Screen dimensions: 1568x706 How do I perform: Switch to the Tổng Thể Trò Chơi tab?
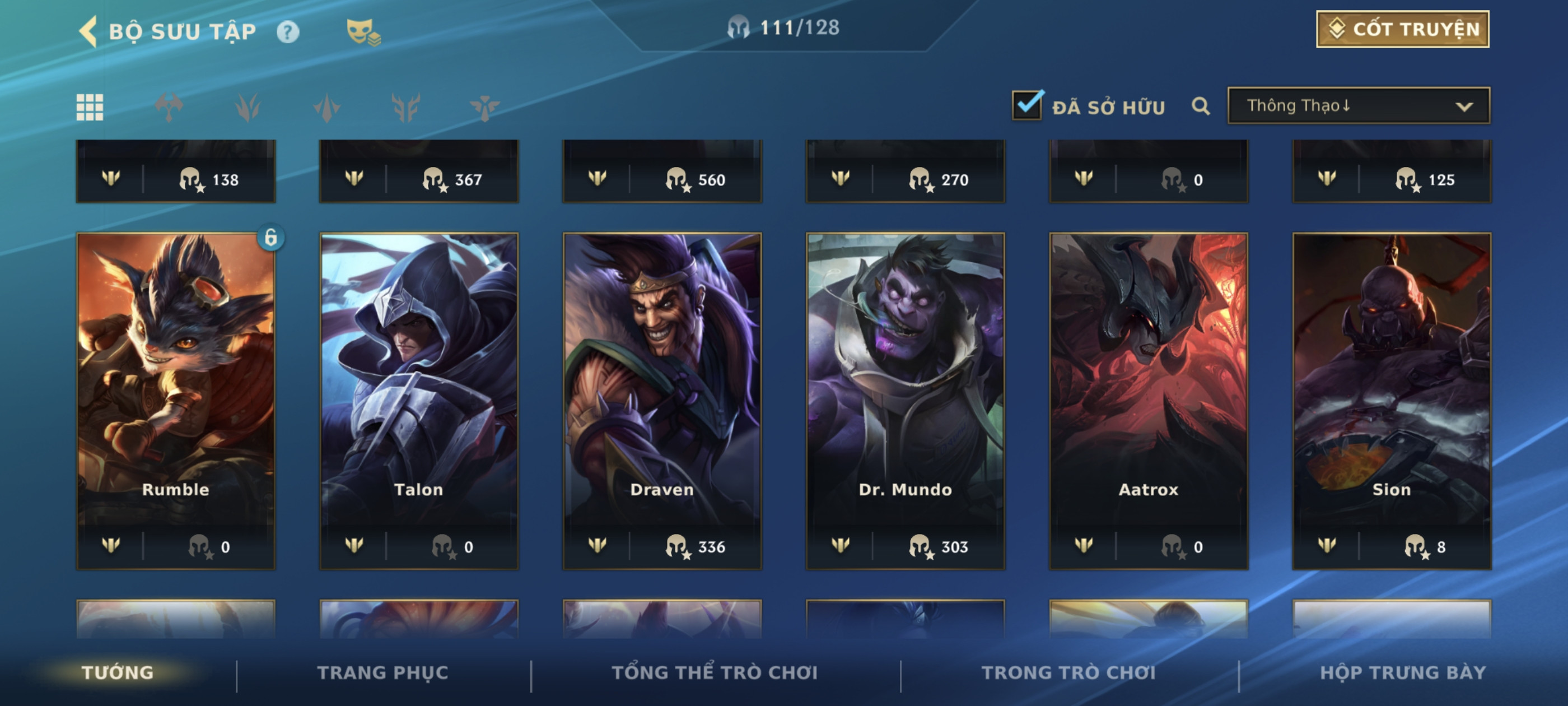[x=715, y=672]
